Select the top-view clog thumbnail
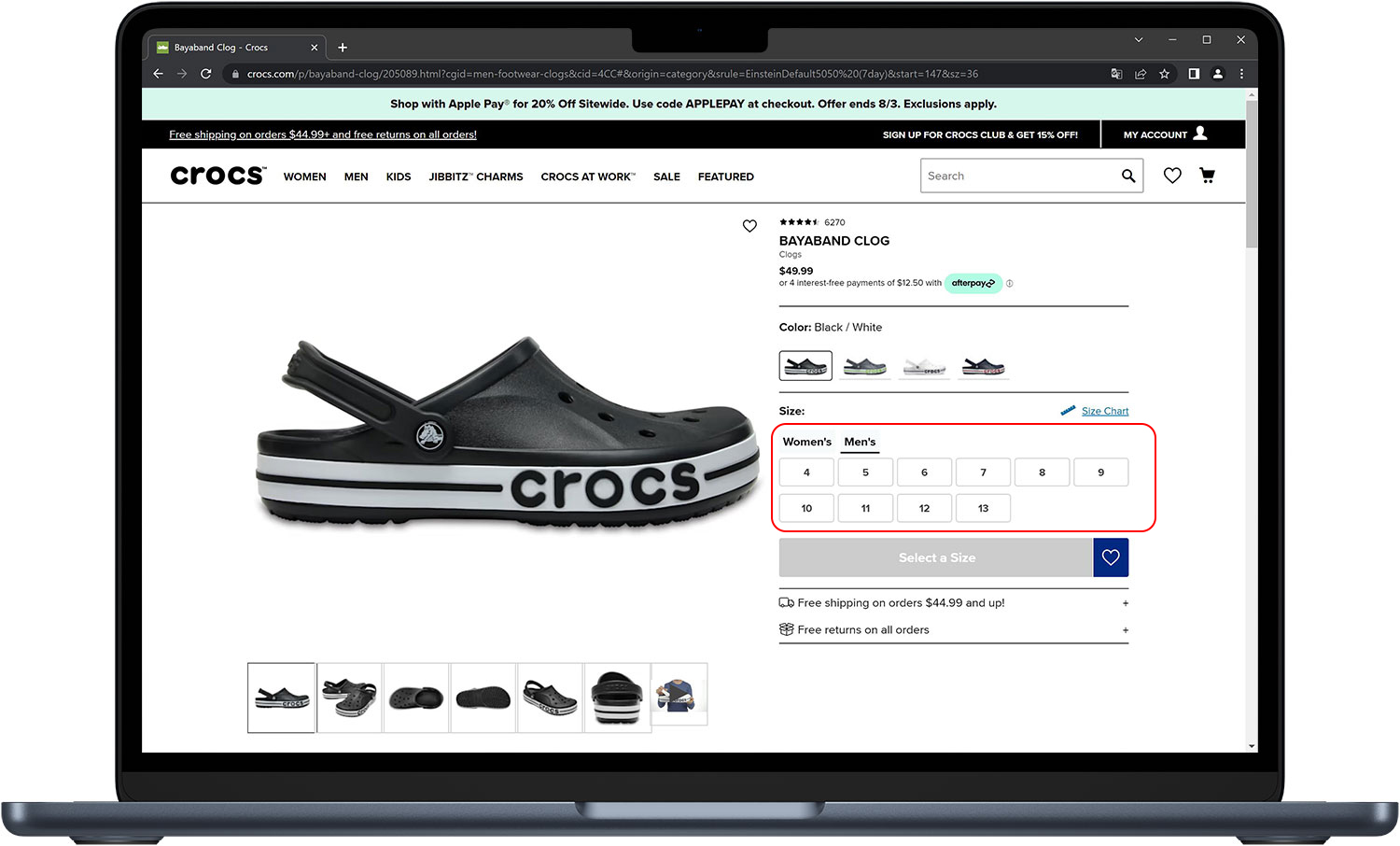 coord(416,698)
